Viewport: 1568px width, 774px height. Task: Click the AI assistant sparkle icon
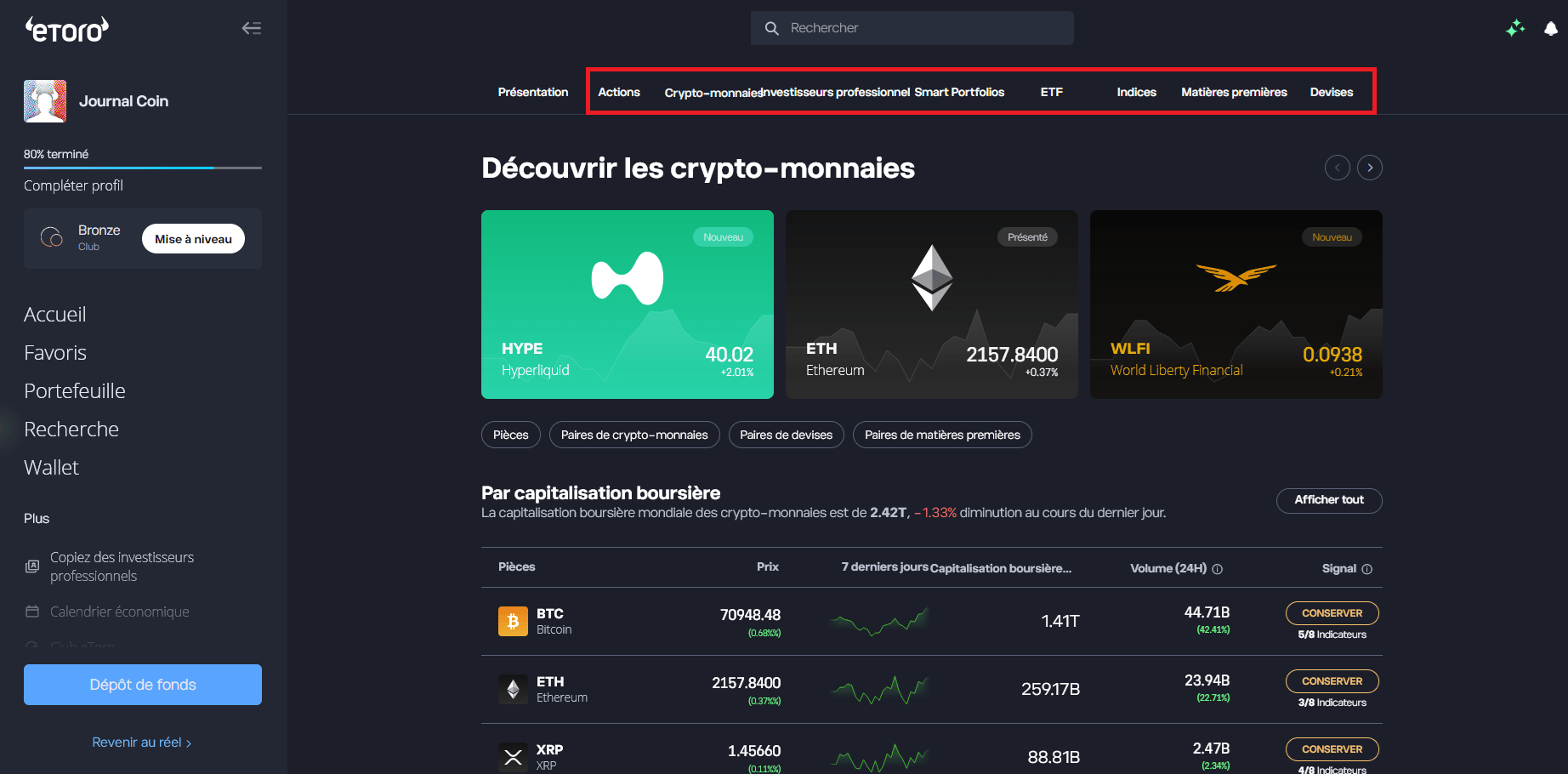click(1514, 28)
